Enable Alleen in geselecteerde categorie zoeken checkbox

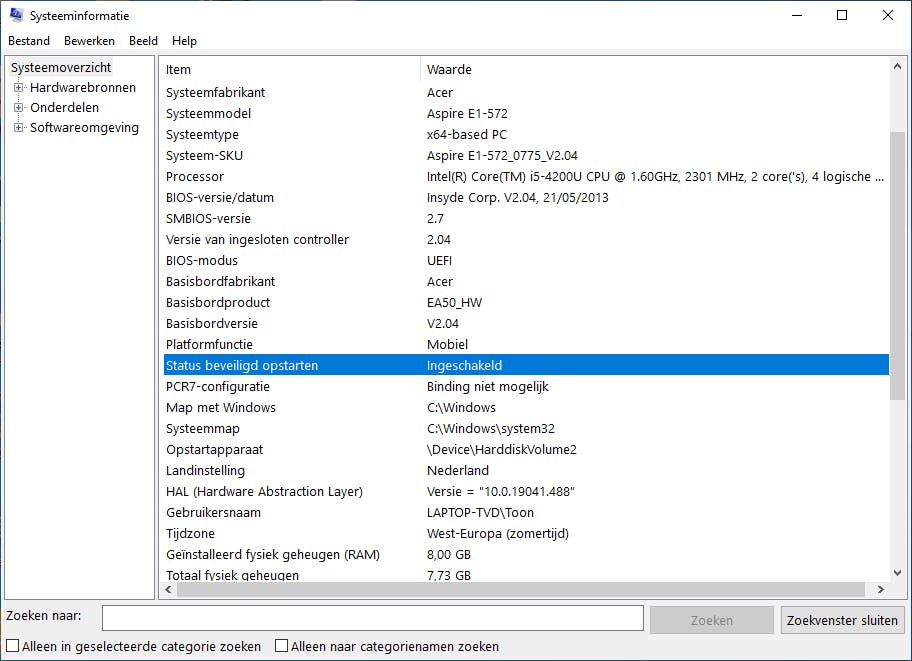coord(13,647)
